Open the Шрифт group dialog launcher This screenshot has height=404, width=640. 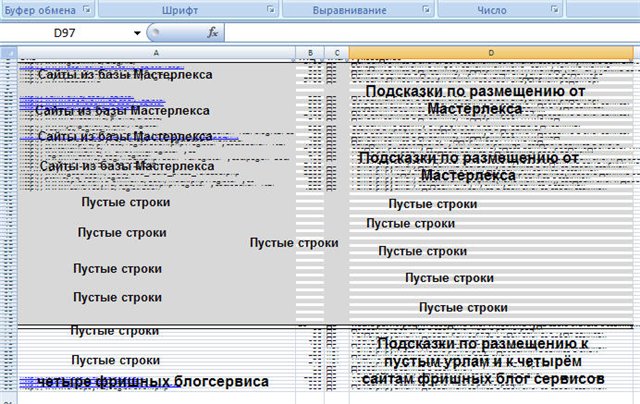[x=271, y=9]
